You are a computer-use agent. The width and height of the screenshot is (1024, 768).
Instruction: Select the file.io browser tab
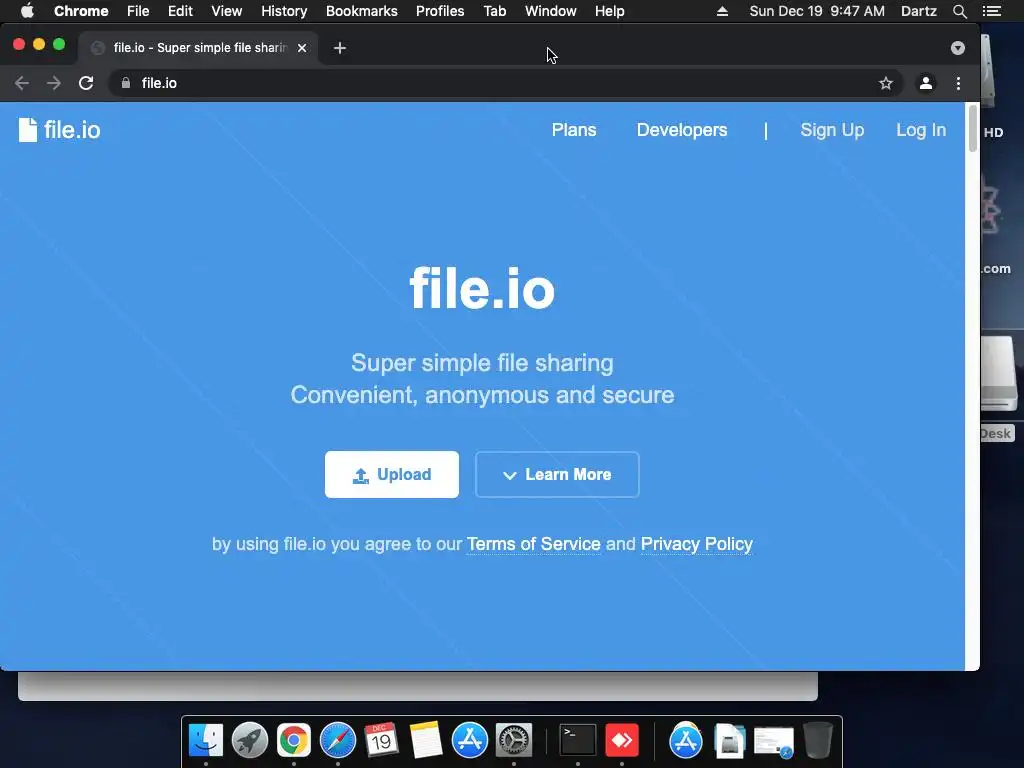tap(199, 48)
